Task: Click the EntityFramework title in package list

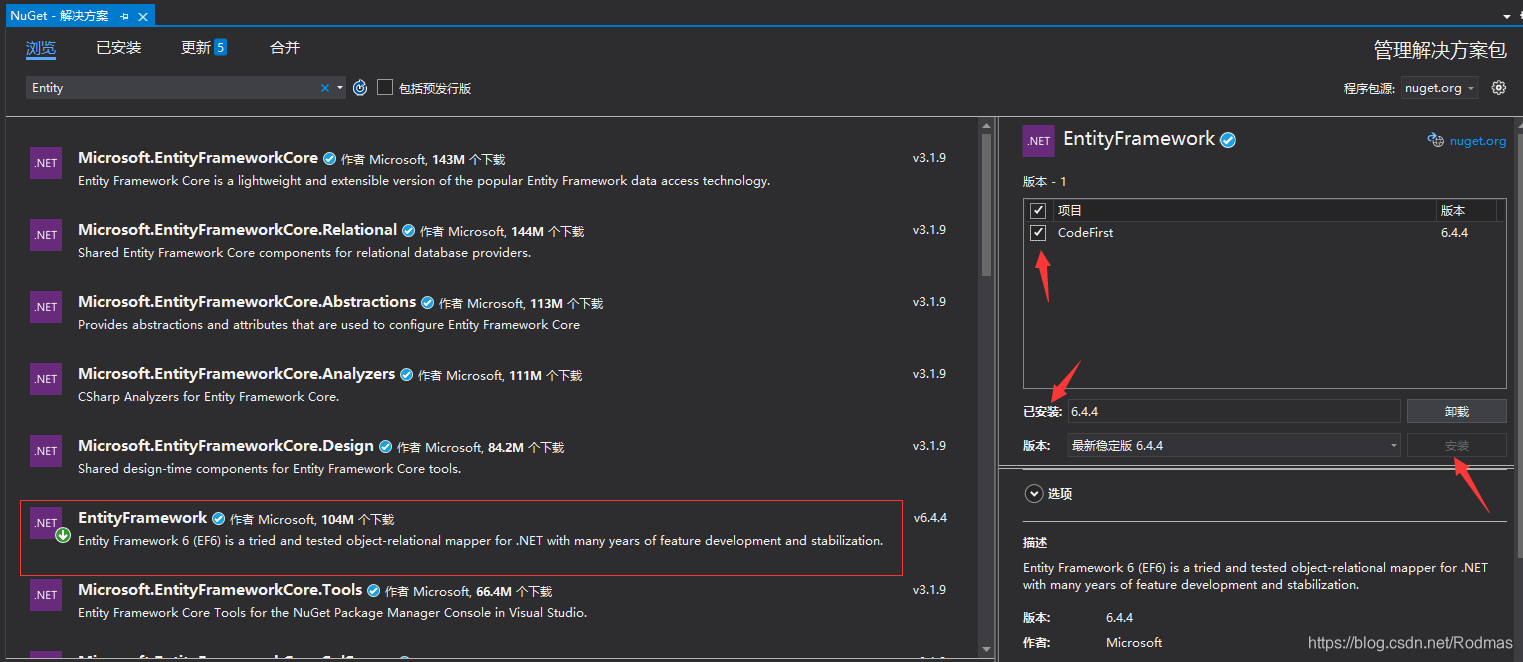Action: [143, 518]
